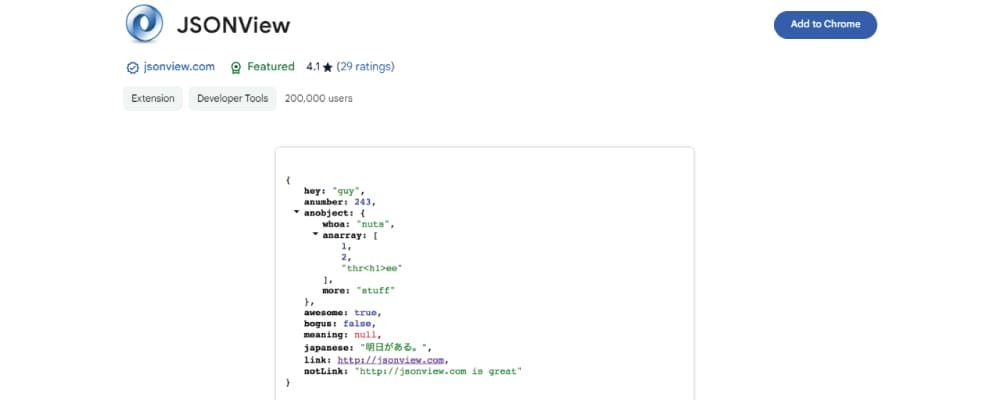Open the jsonview.com publisher link
The image size is (1000, 400).
click(x=177, y=67)
